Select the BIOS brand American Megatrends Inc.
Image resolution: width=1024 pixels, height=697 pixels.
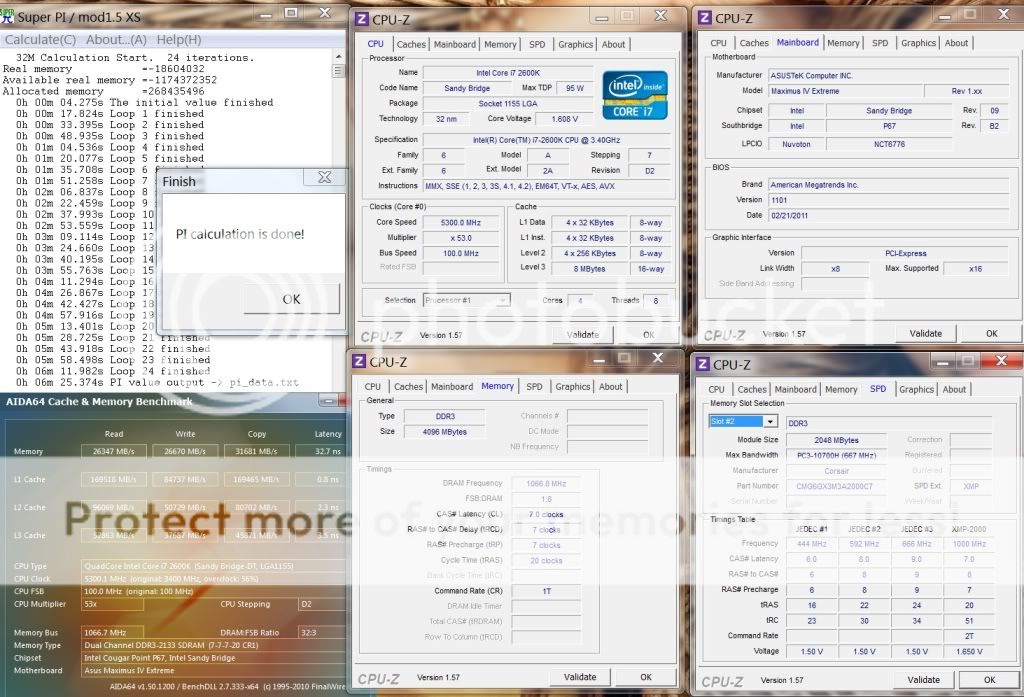888,185
